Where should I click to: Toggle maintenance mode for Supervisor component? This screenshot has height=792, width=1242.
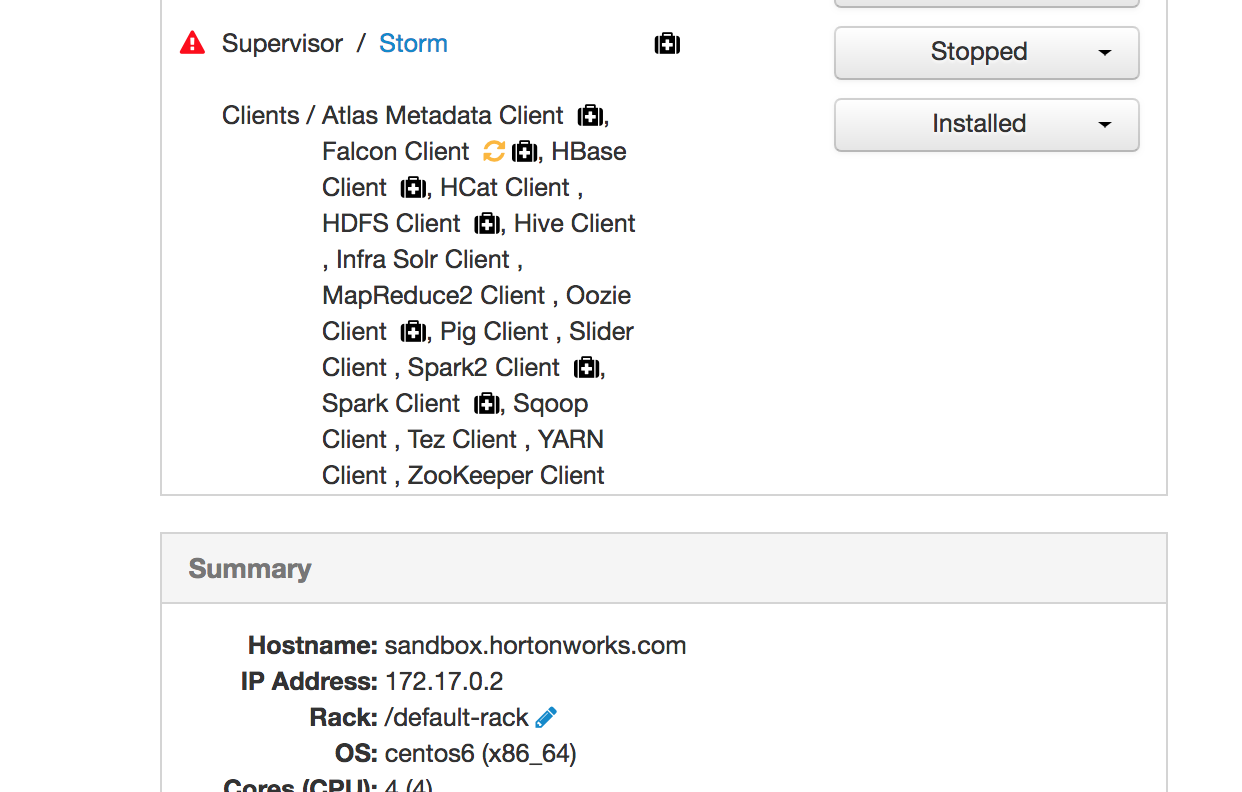(666, 44)
